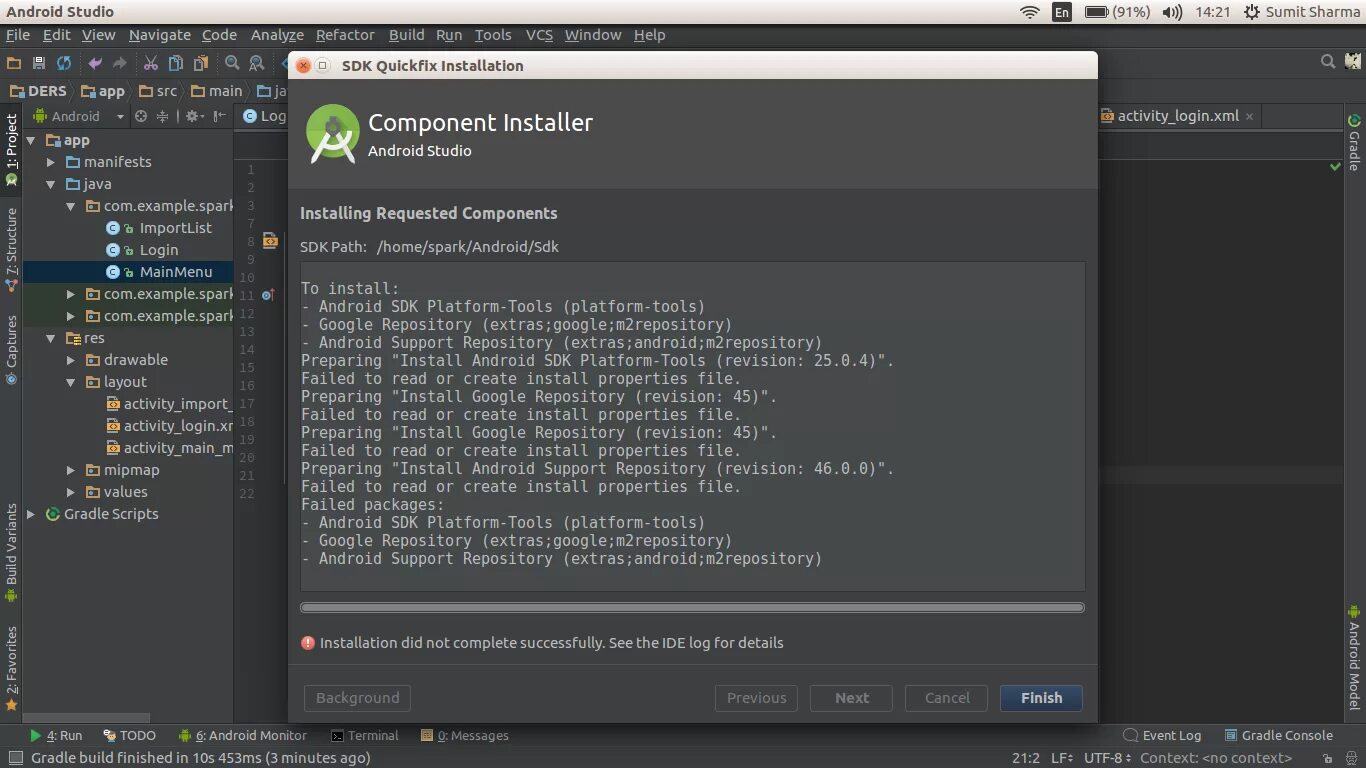Click the Previous button in dialog
Viewport: 1366px width, 768px height.
click(x=756, y=698)
